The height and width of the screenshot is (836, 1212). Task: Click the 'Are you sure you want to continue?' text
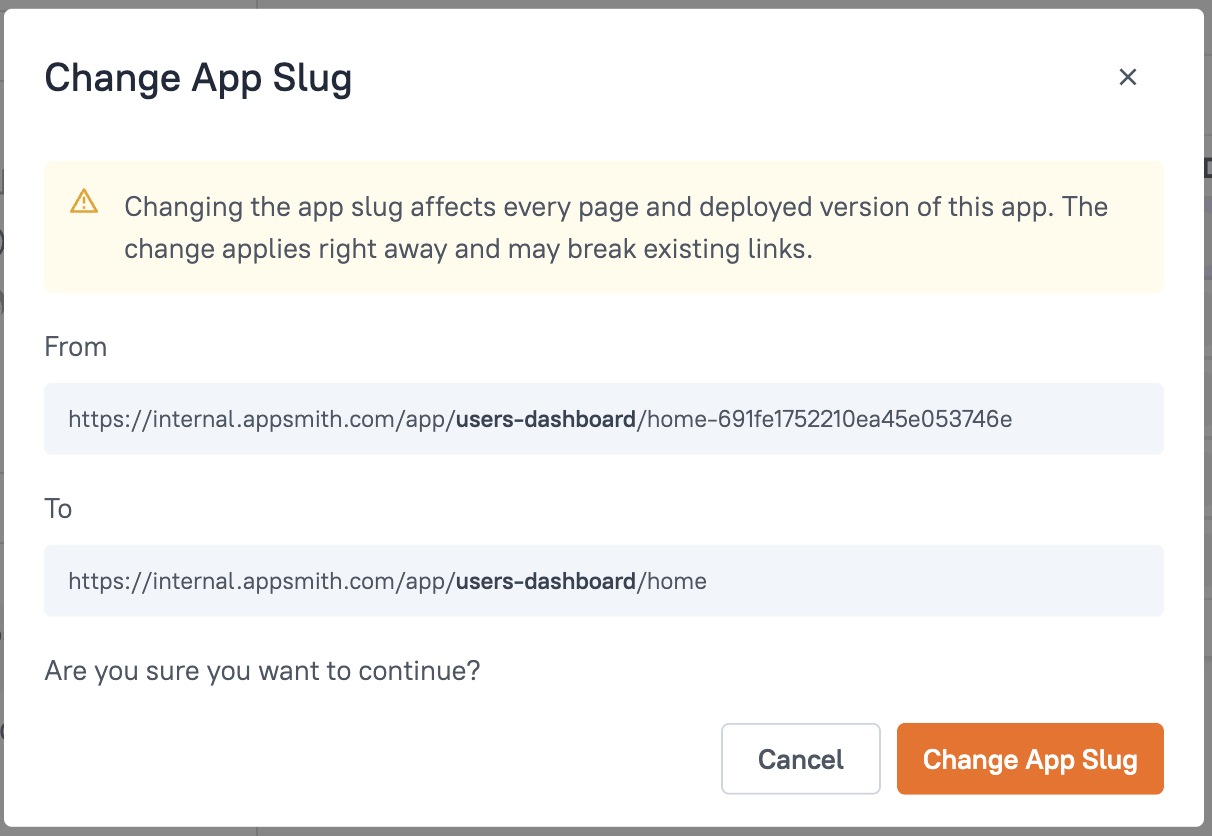[x=260, y=671]
